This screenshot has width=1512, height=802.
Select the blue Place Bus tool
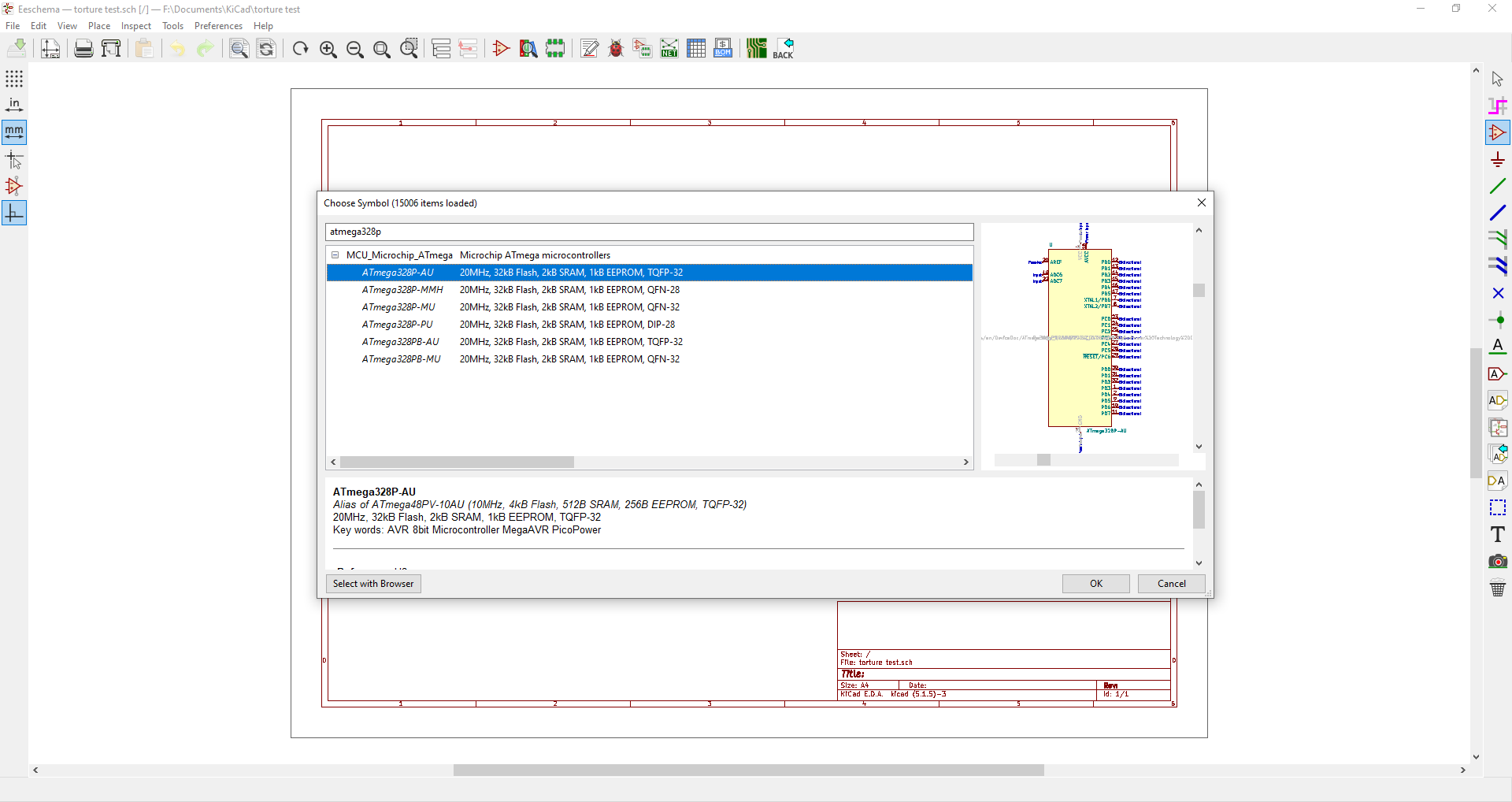click(1498, 213)
